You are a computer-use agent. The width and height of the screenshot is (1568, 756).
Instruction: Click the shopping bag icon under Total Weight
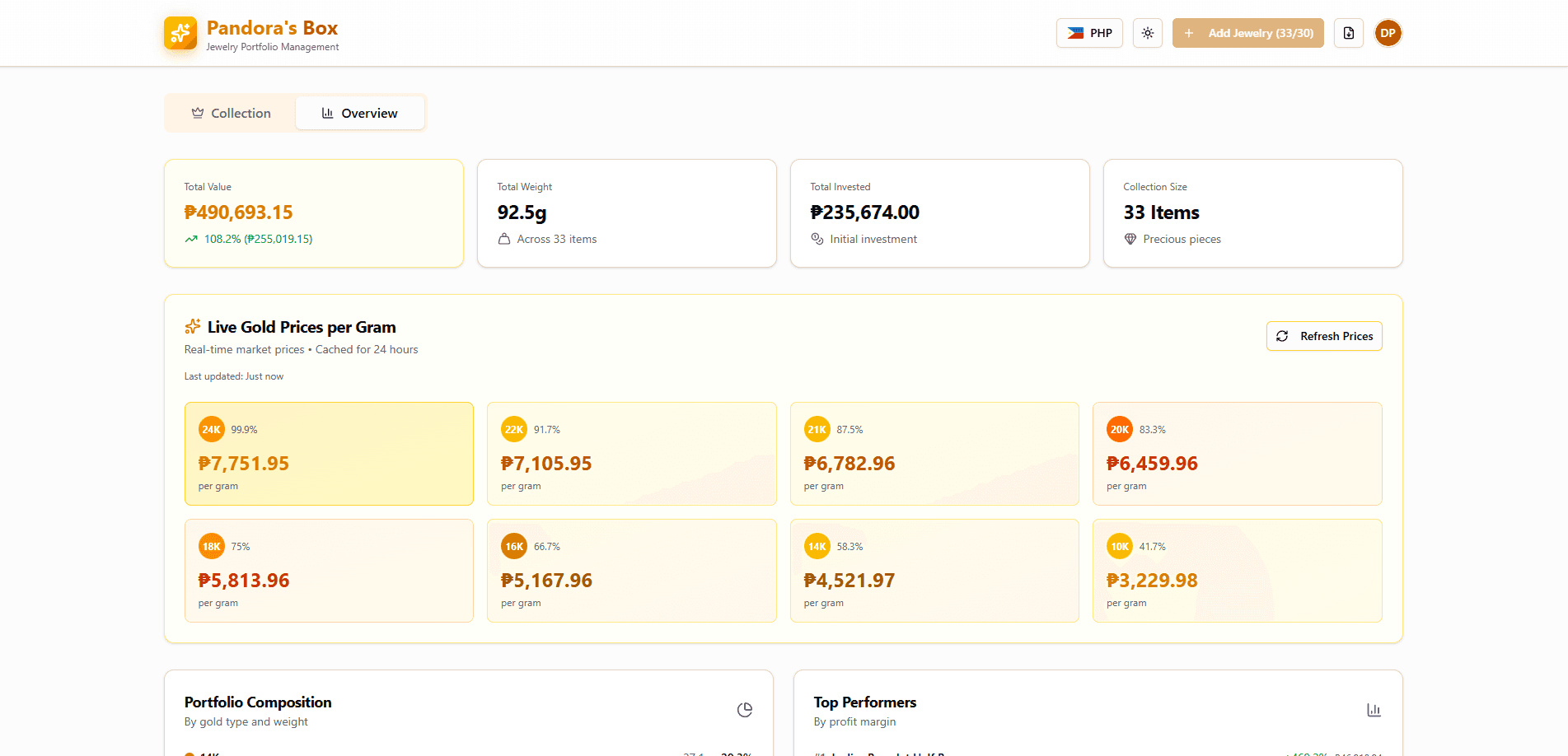coord(504,239)
